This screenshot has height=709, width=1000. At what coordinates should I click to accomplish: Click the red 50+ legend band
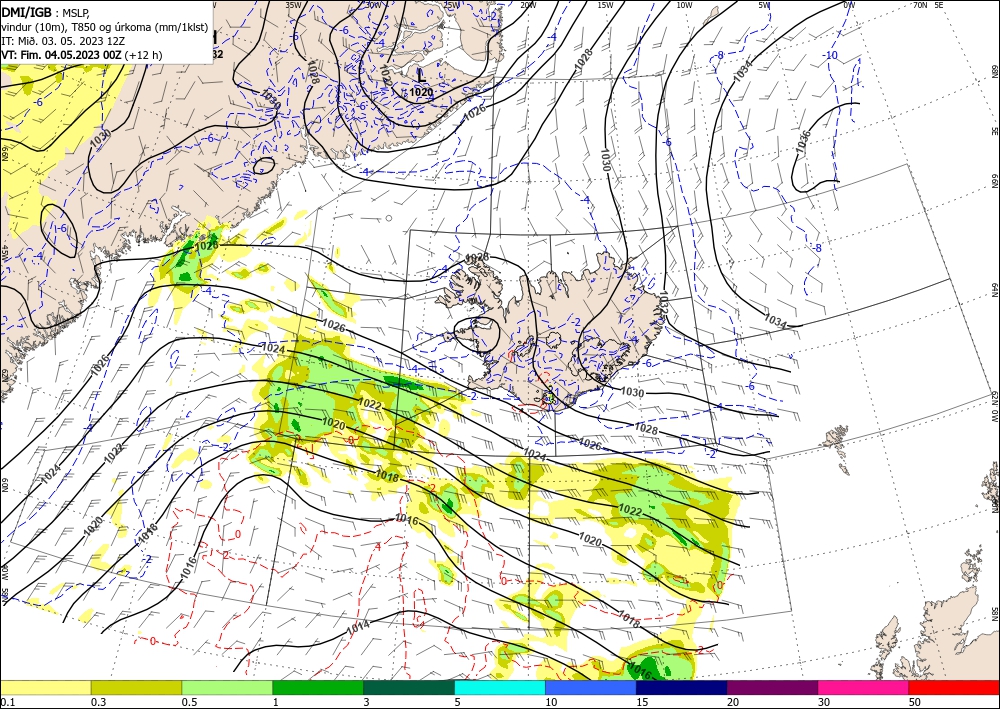coord(954,687)
